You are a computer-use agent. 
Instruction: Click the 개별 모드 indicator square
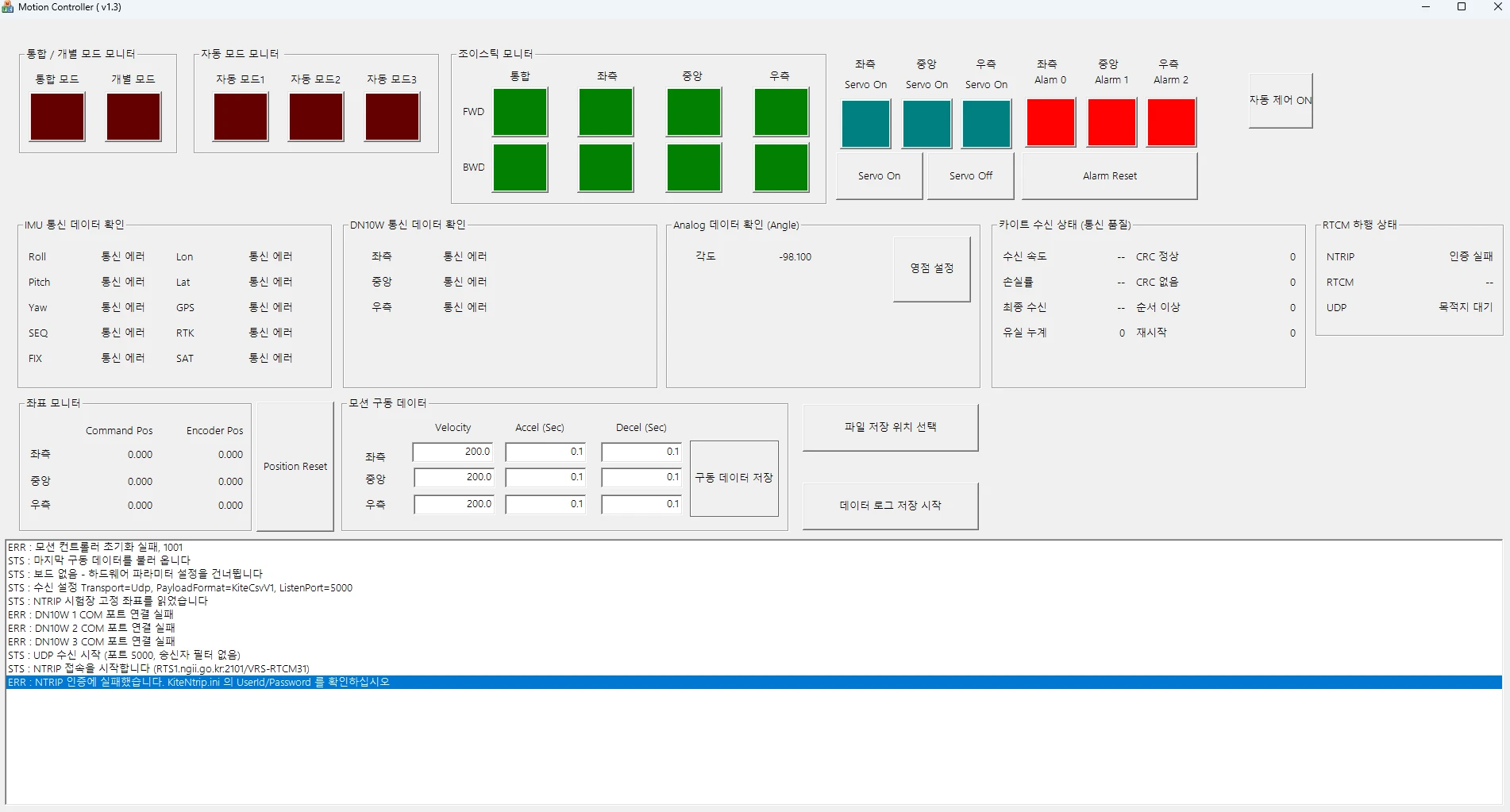click(x=133, y=117)
